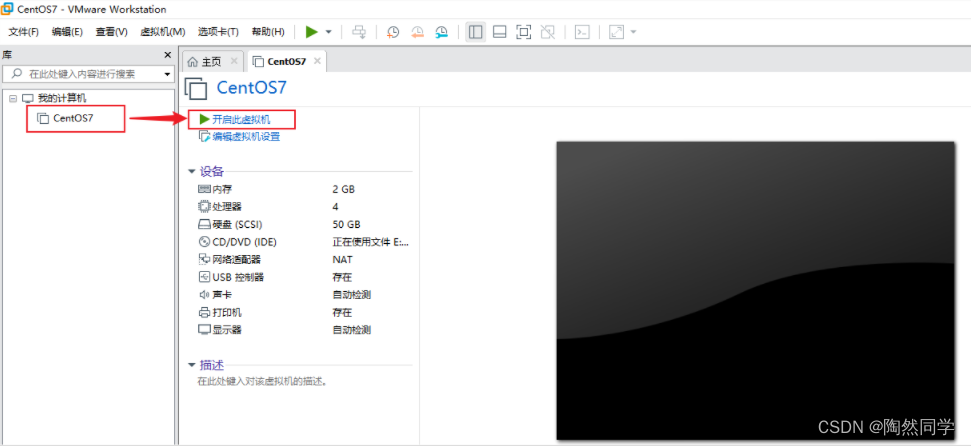Screen dimensions: 971x446
Task: Click the CD/DVD disc icon
Action: tap(204, 242)
